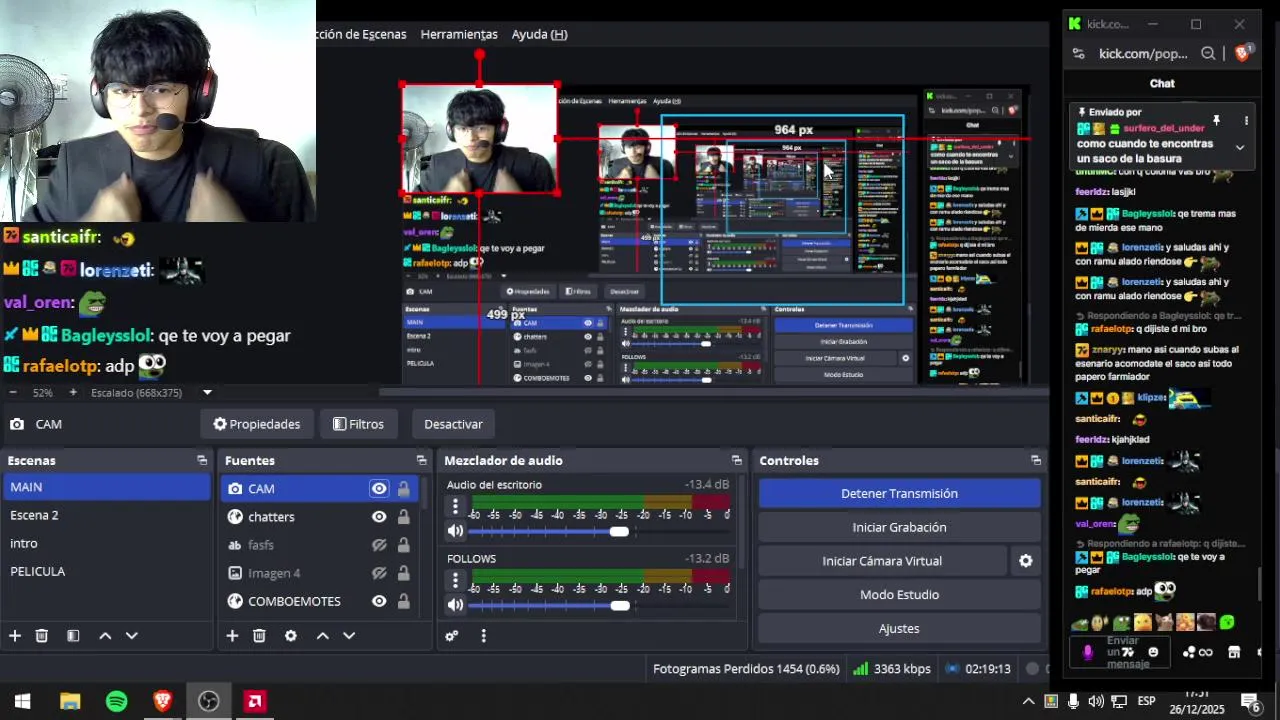
Task: Mute the FOLLOWS audio channel
Action: pos(455,605)
